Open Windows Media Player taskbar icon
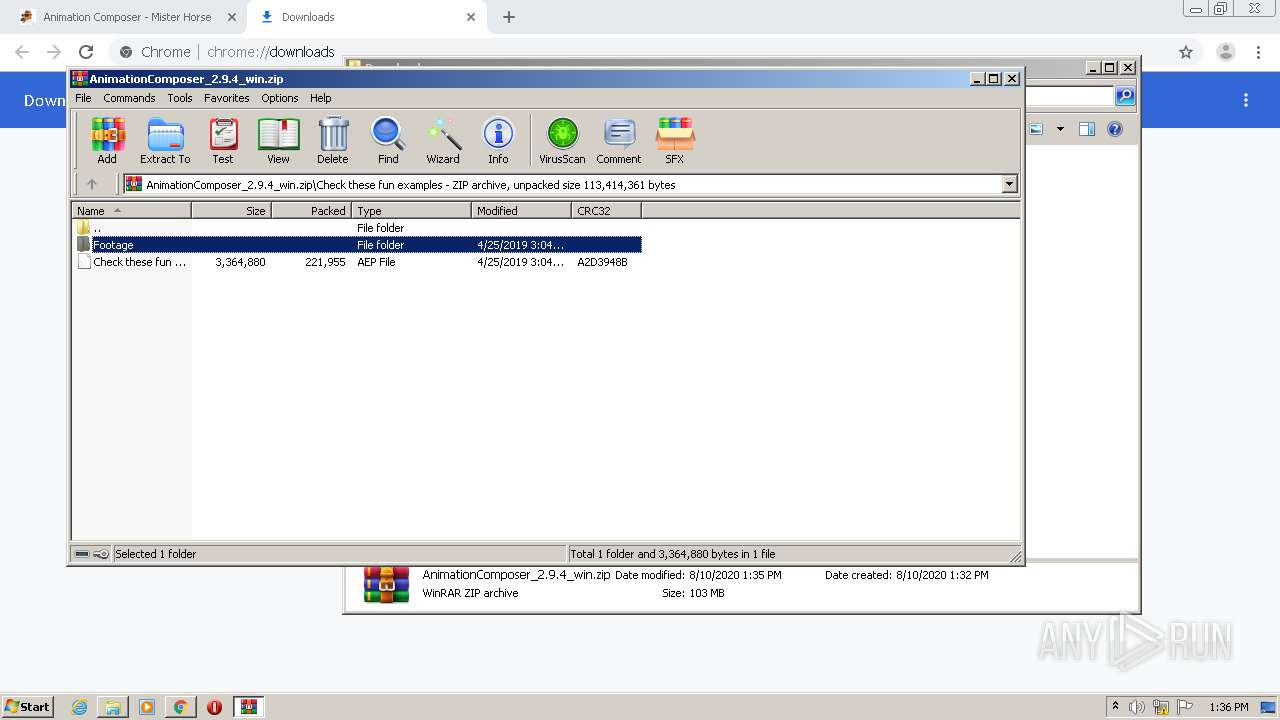 point(147,707)
